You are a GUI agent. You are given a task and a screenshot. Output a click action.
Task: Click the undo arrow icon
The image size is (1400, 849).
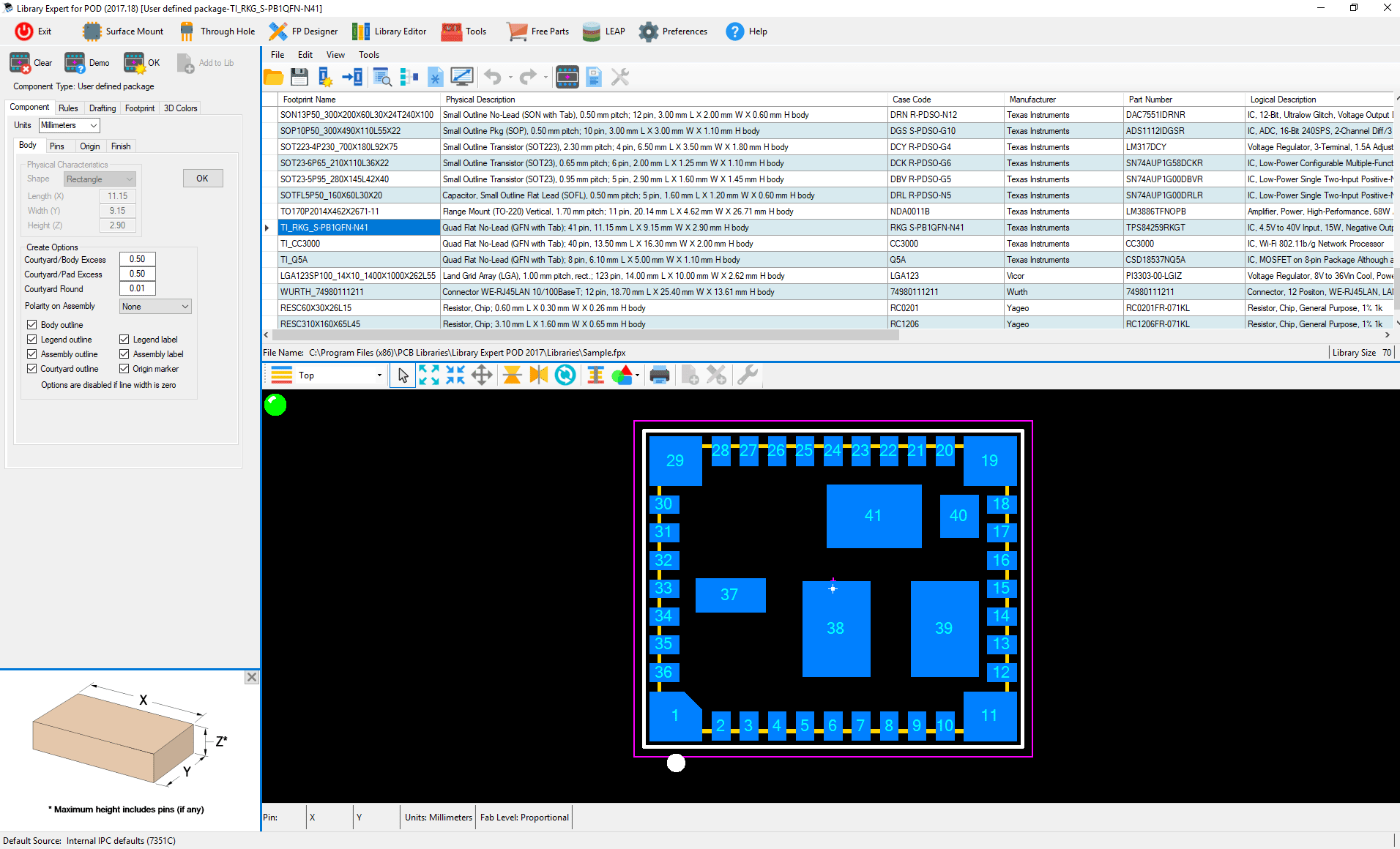493,77
